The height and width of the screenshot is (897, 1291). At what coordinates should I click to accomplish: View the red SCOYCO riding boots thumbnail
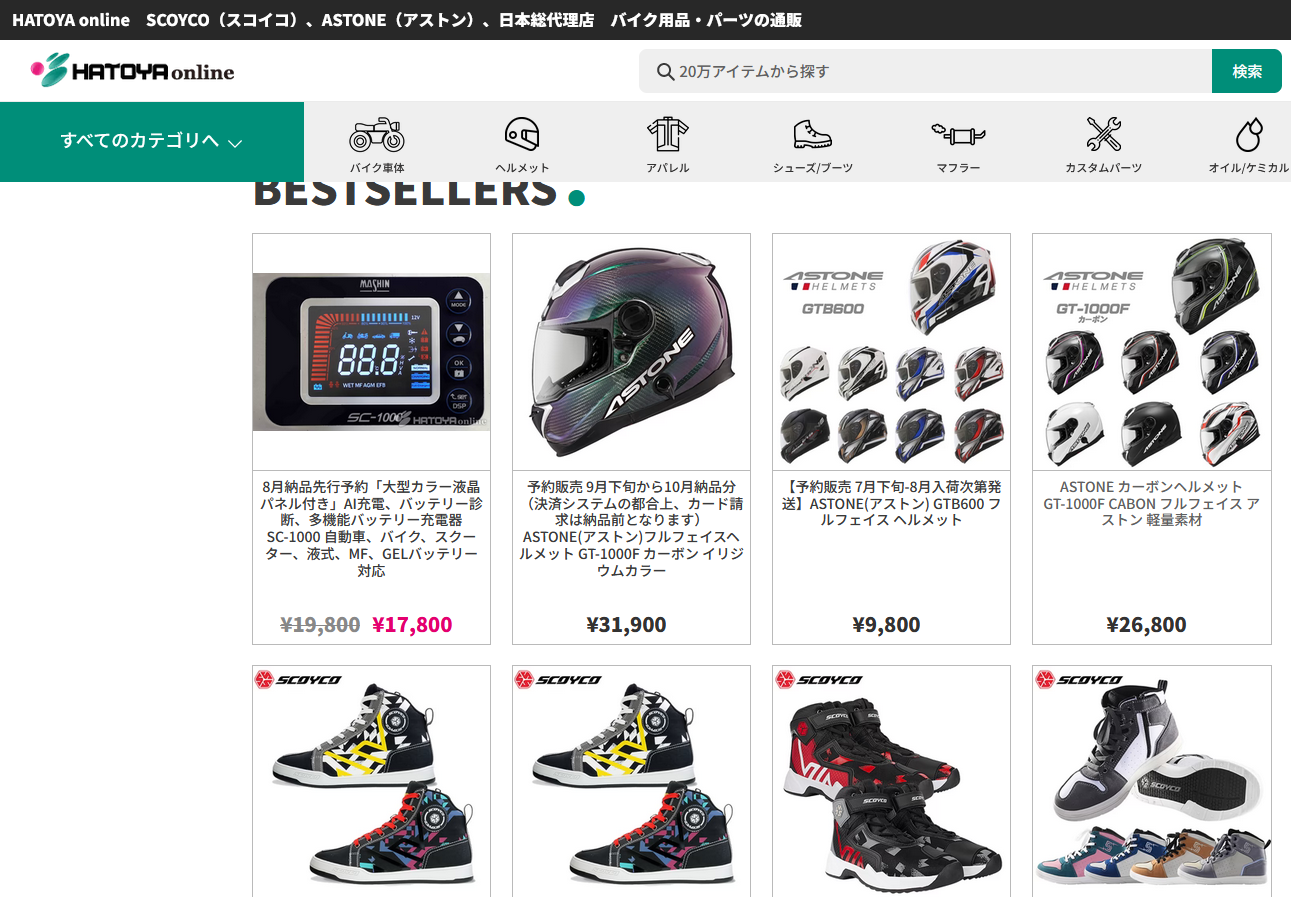(891, 782)
